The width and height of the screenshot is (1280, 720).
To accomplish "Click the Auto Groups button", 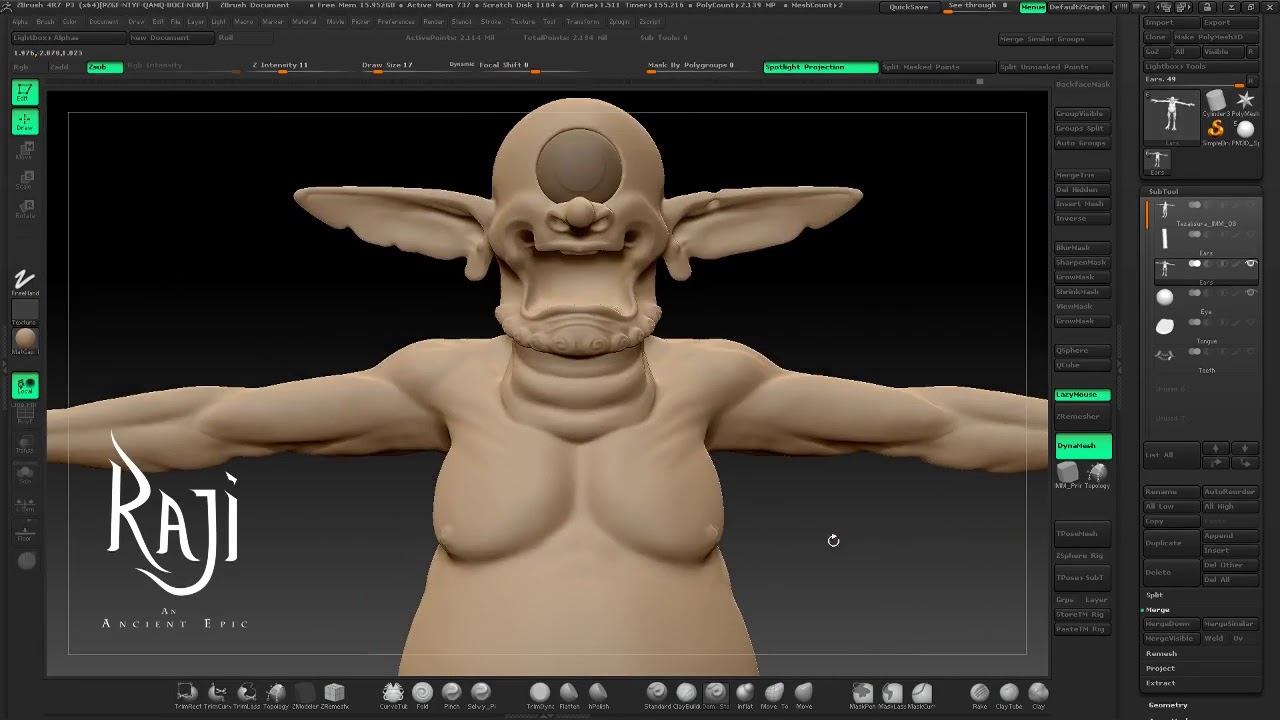I will (1082, 143).
